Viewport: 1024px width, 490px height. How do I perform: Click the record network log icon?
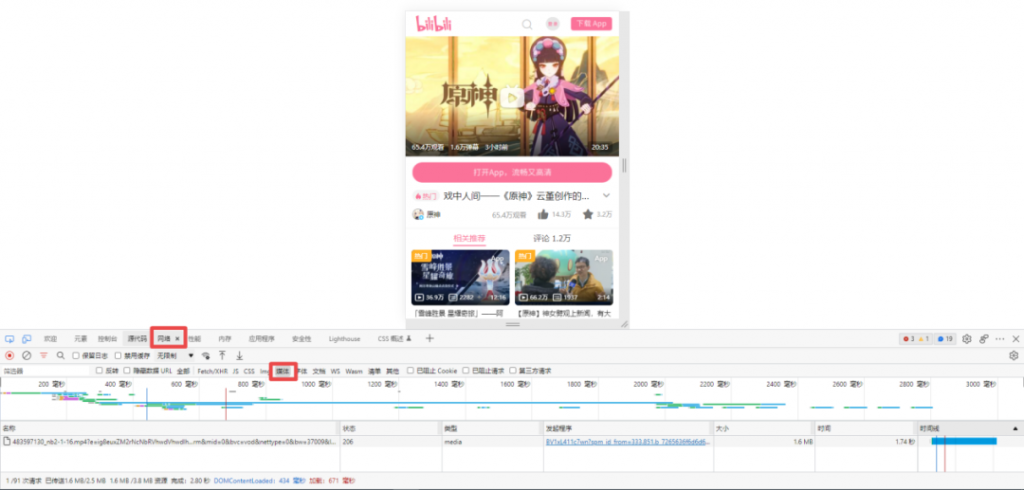(10, 355)
